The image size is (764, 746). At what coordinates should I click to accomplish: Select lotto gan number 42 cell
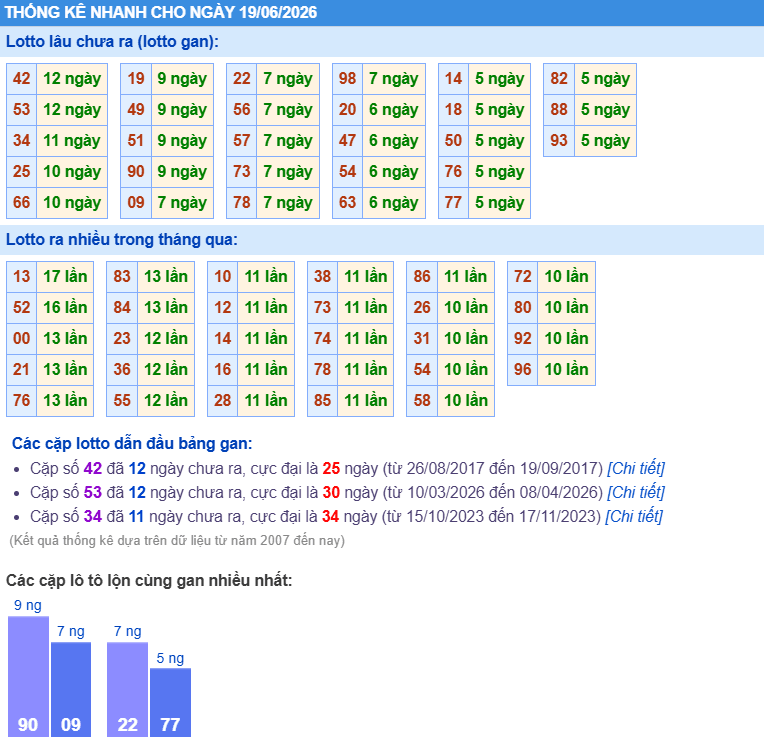[21, 78]
